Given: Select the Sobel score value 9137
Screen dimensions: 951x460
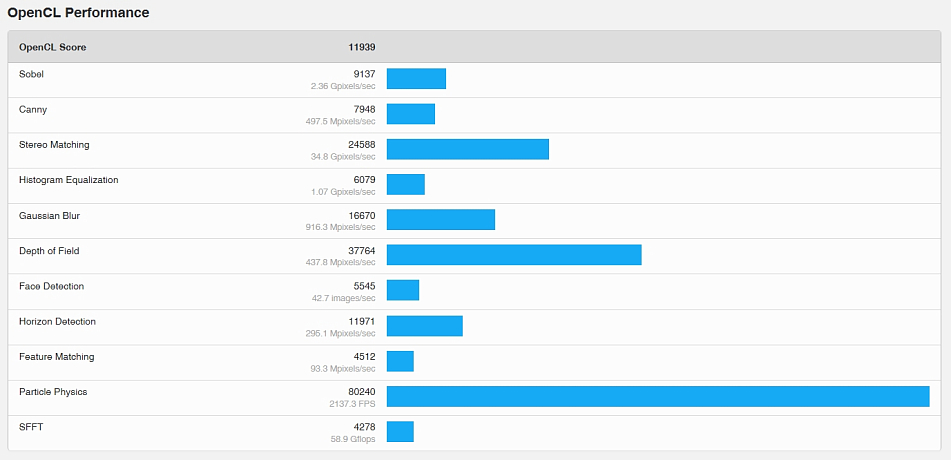Looking at the screenshot, I should click(x=364, y=74).
